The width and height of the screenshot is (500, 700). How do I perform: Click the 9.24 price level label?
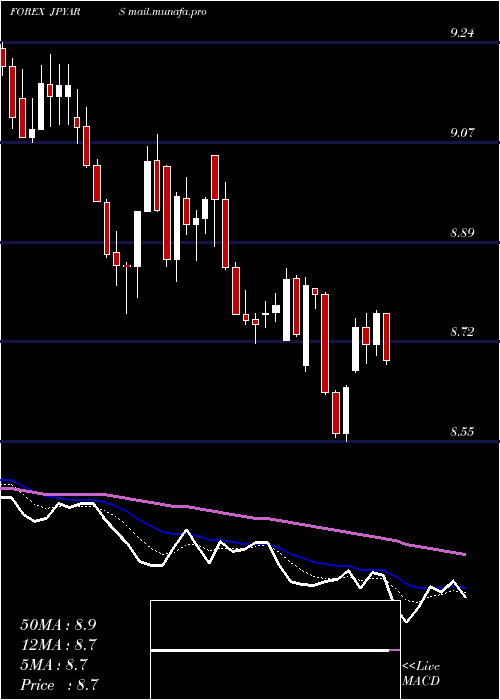(462, 33)
